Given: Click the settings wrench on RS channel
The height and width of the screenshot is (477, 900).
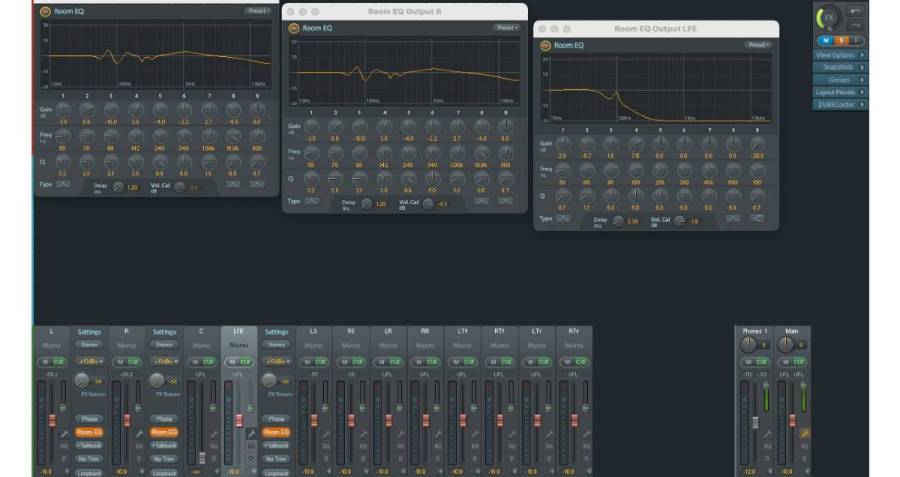Looking at the screenshot, I should coord(363,434).
